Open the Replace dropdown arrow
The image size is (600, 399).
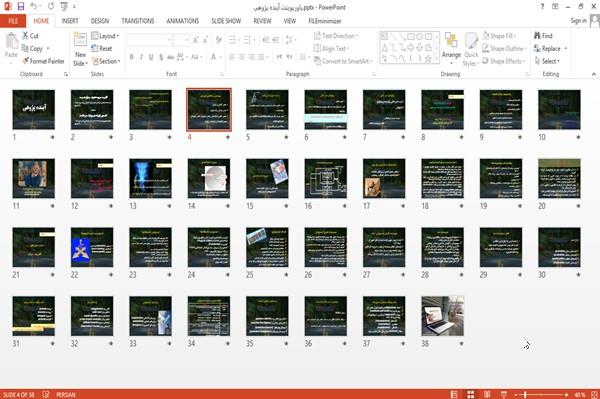[566, 49]
